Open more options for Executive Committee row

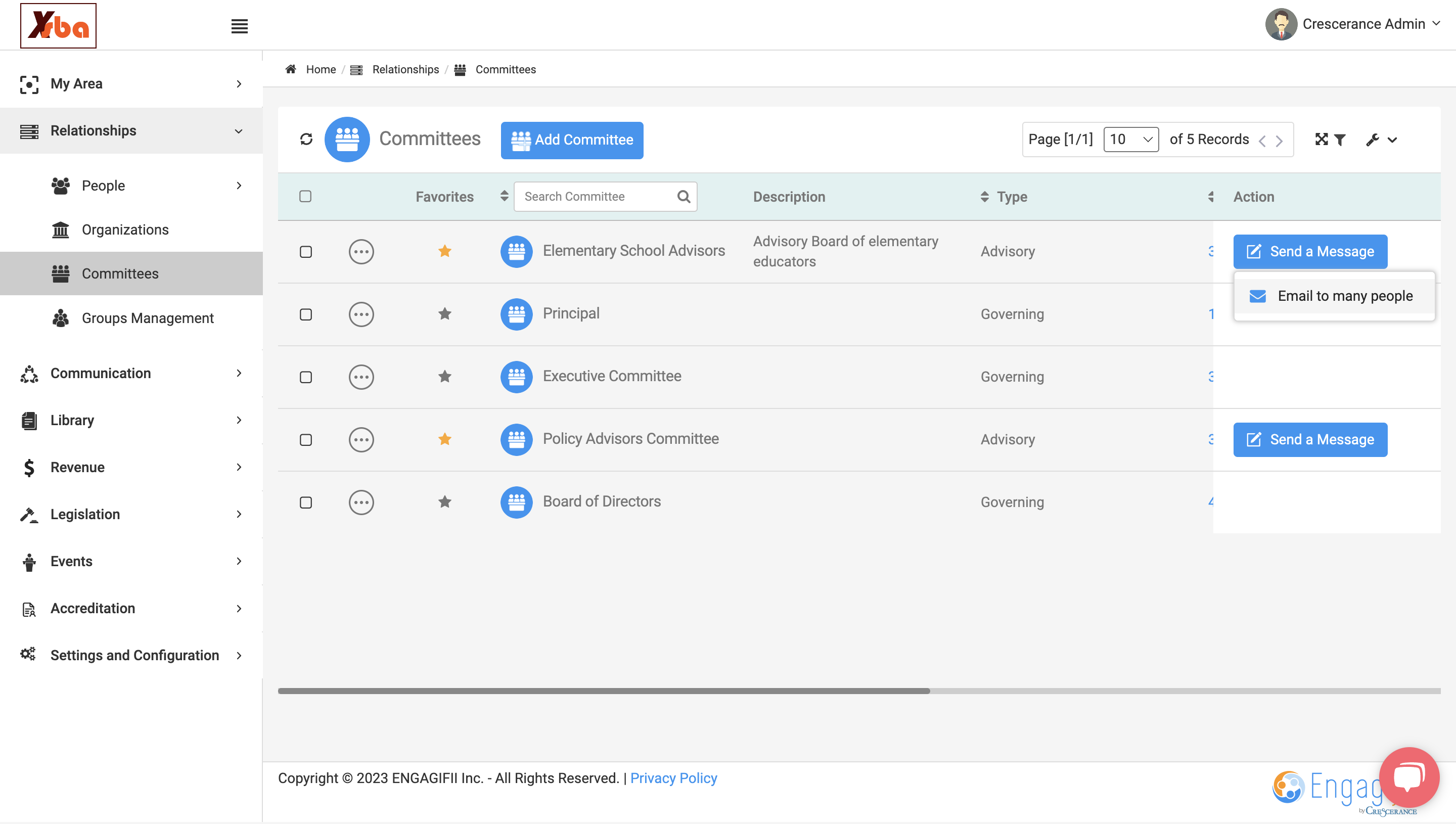coord(361,377)
